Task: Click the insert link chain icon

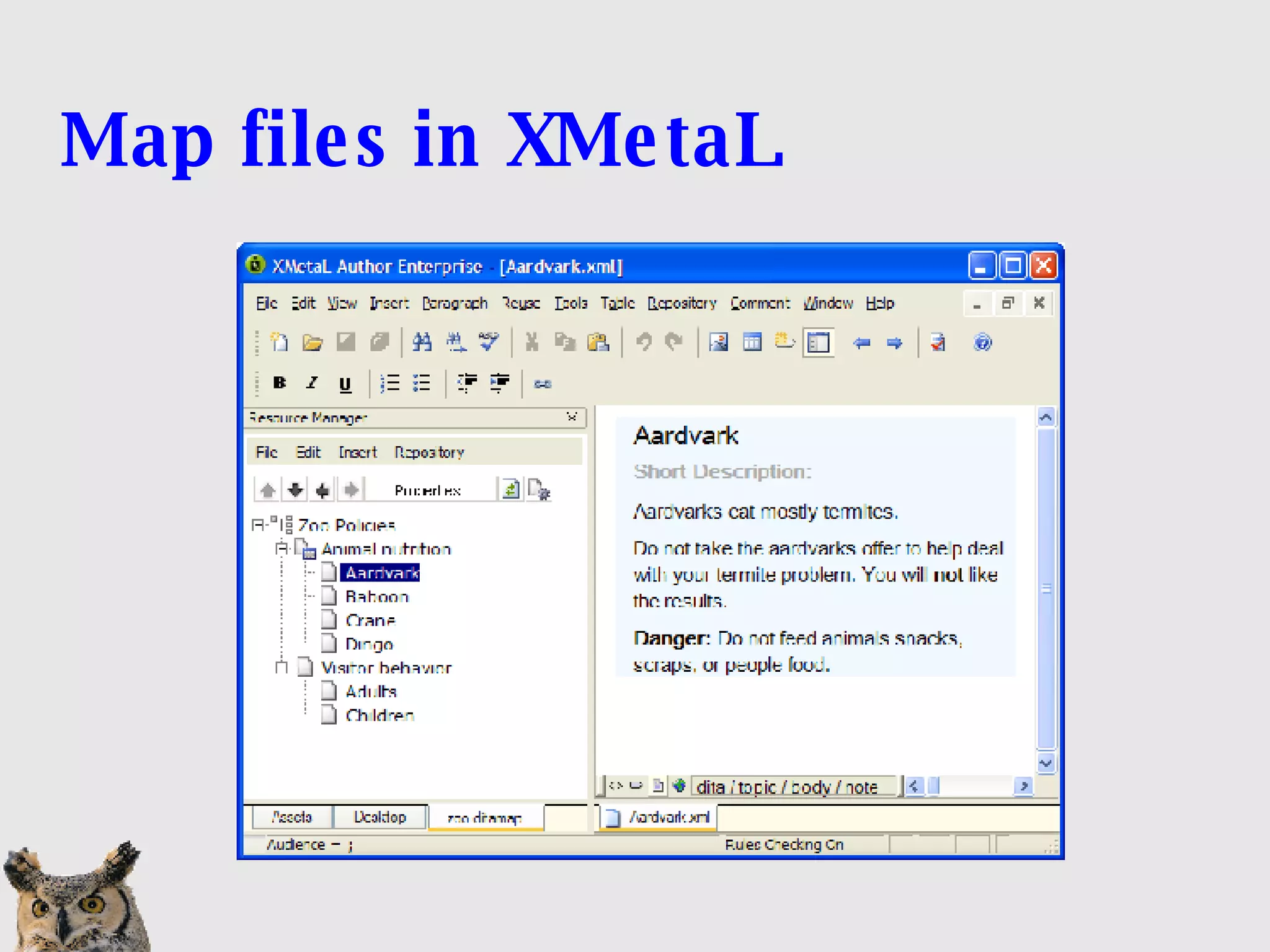Action: [x=543, y=384]
